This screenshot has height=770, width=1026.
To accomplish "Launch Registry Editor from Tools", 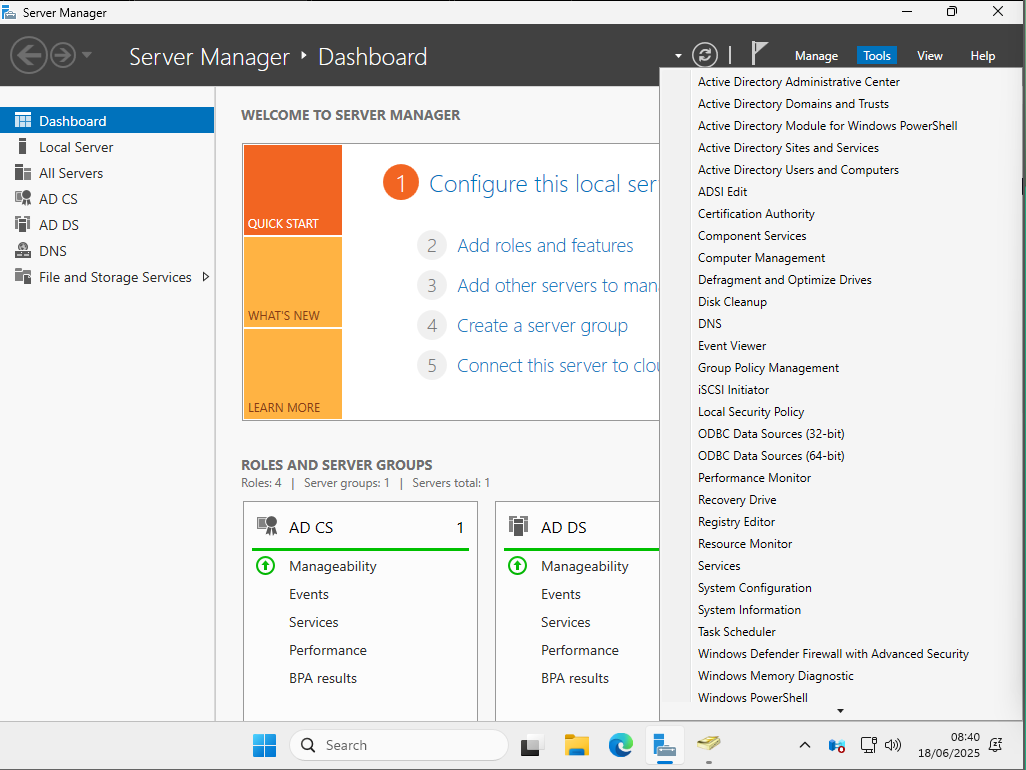I will (736, 522).
